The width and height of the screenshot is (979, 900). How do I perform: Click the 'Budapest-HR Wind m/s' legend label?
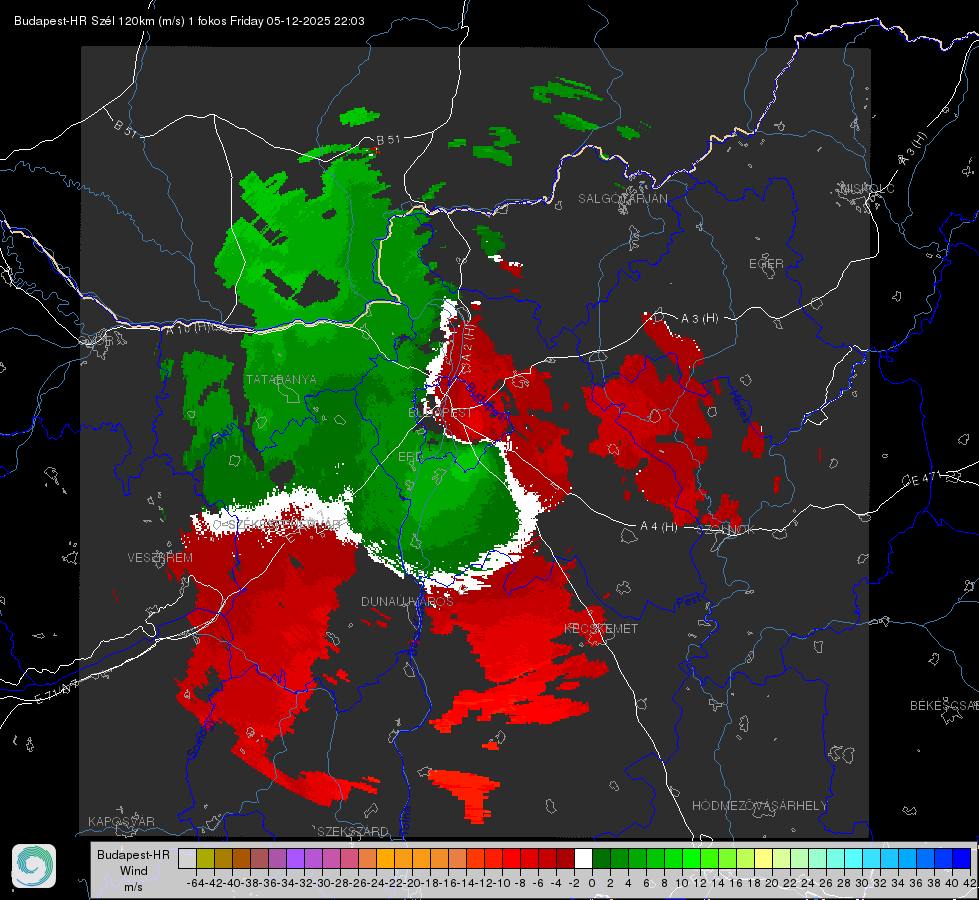133,871
